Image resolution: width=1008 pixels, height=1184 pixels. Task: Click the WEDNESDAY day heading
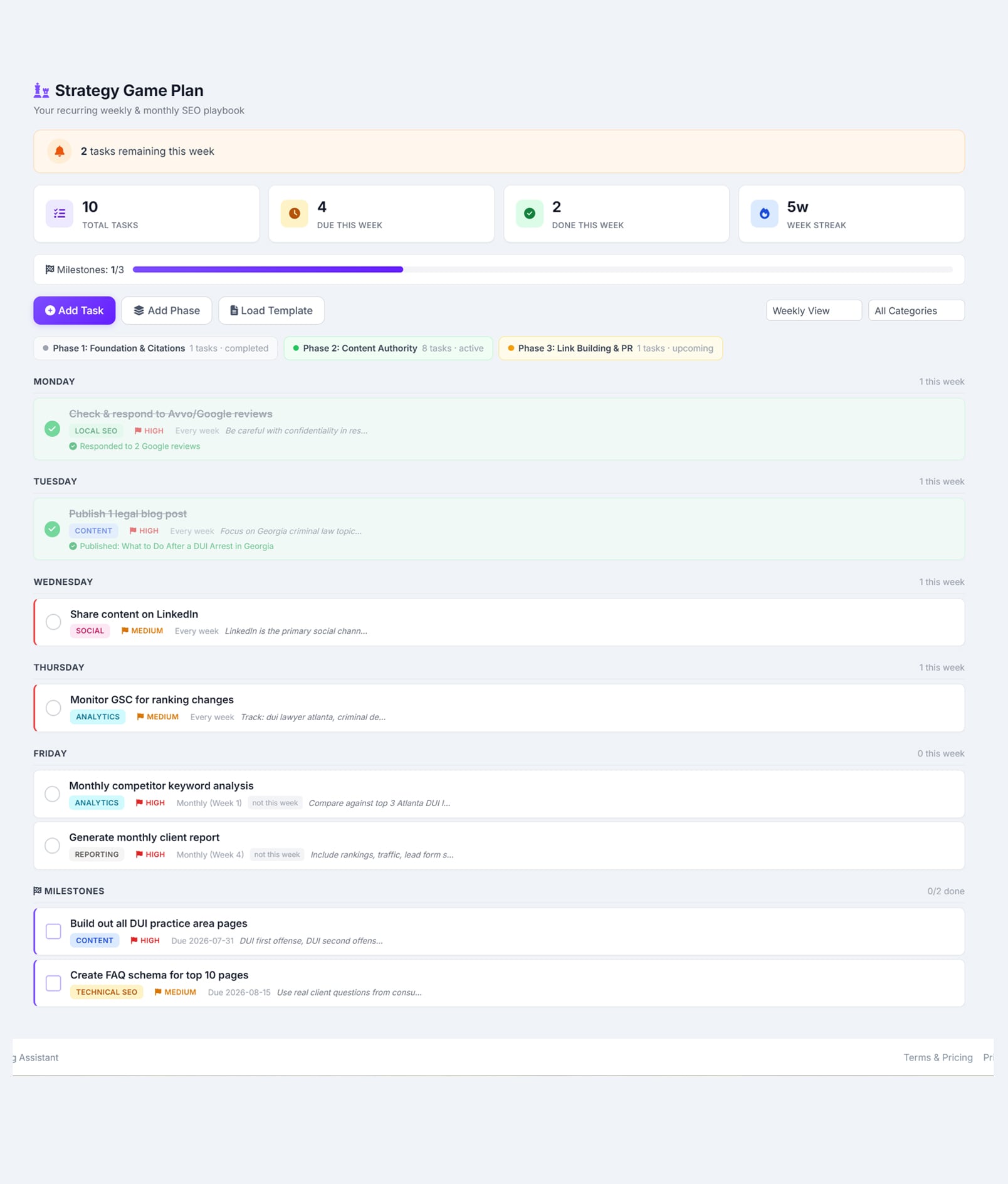63,582
